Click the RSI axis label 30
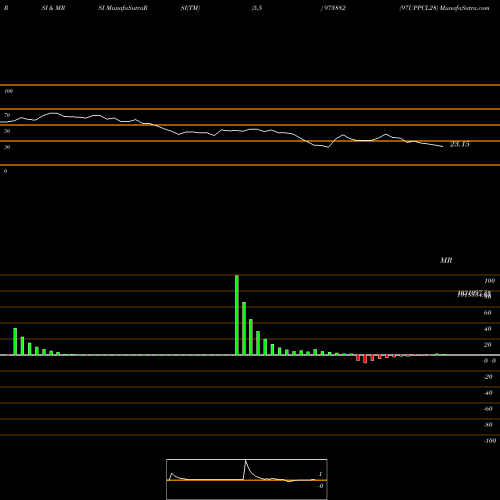This screenshot has height=500, width=500. tap(7, 147)
